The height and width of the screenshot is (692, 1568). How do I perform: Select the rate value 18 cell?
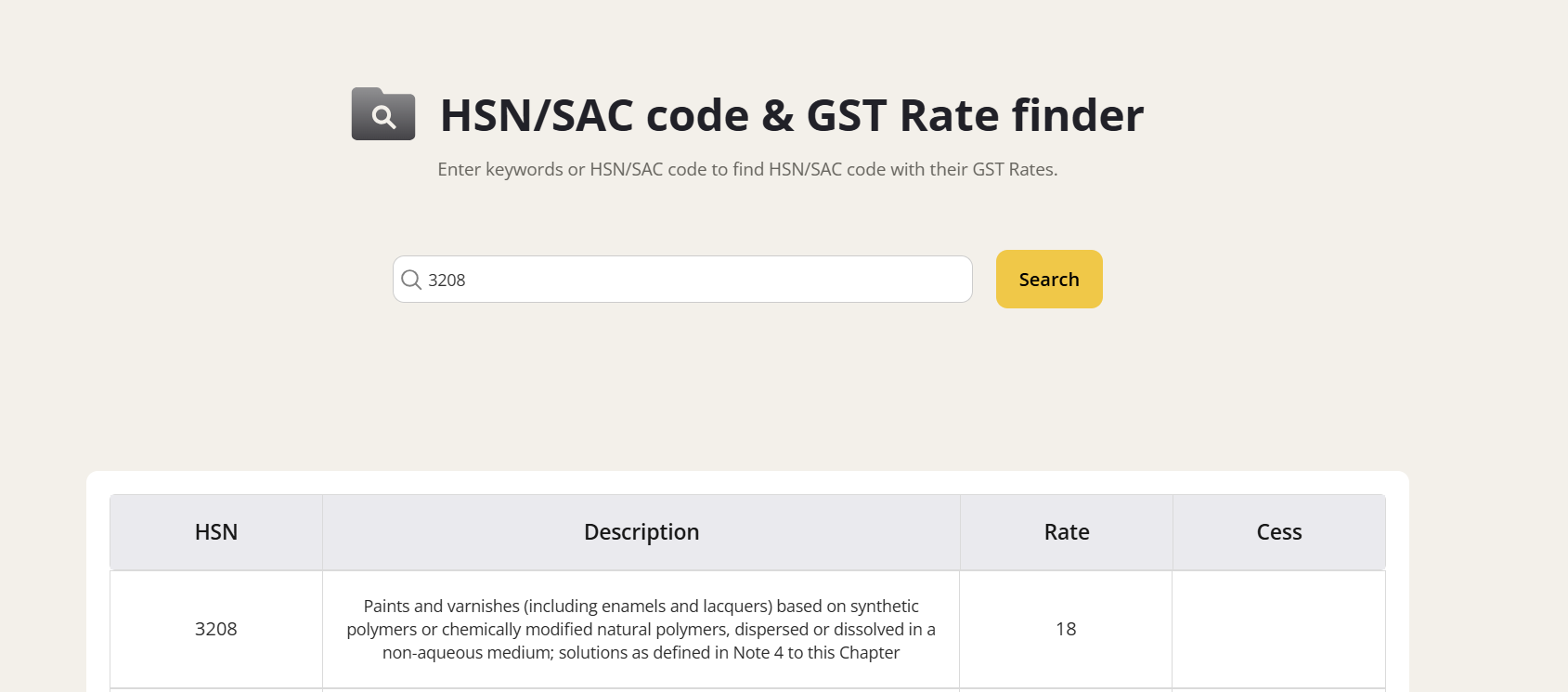[1066, 629]
